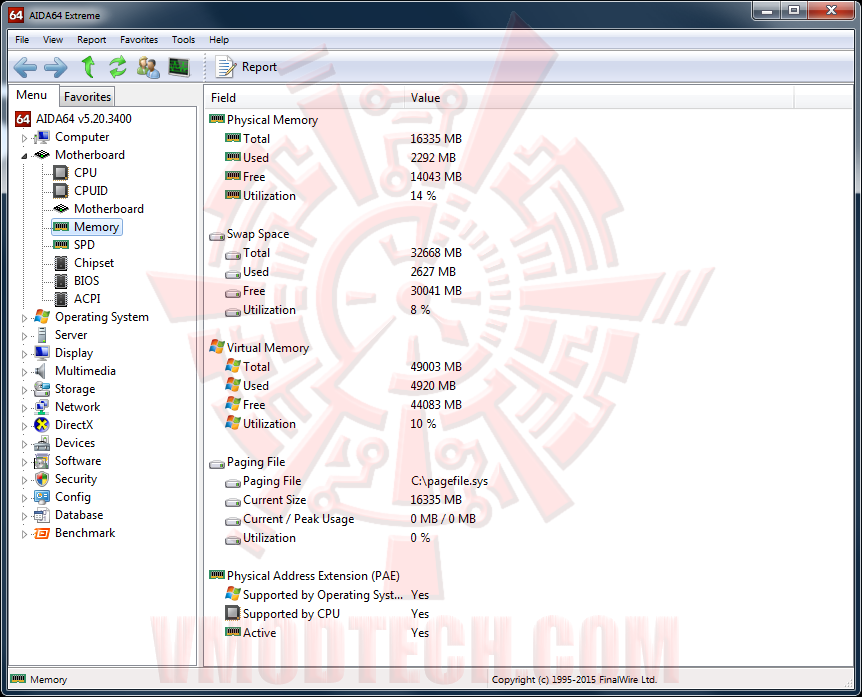
Task: Select the Physical Memory group header
Action: click(272, 120)
